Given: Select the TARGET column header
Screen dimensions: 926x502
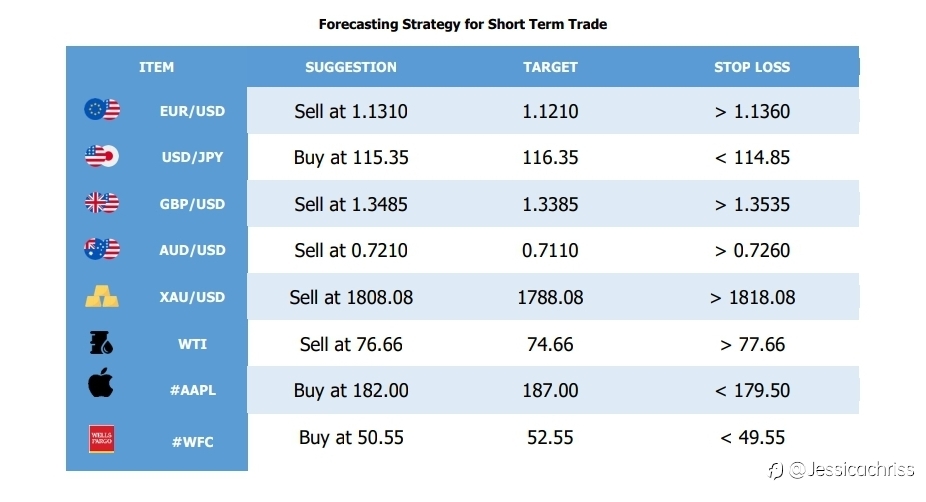Looking at the screenshot, I should tap(550, 67).
